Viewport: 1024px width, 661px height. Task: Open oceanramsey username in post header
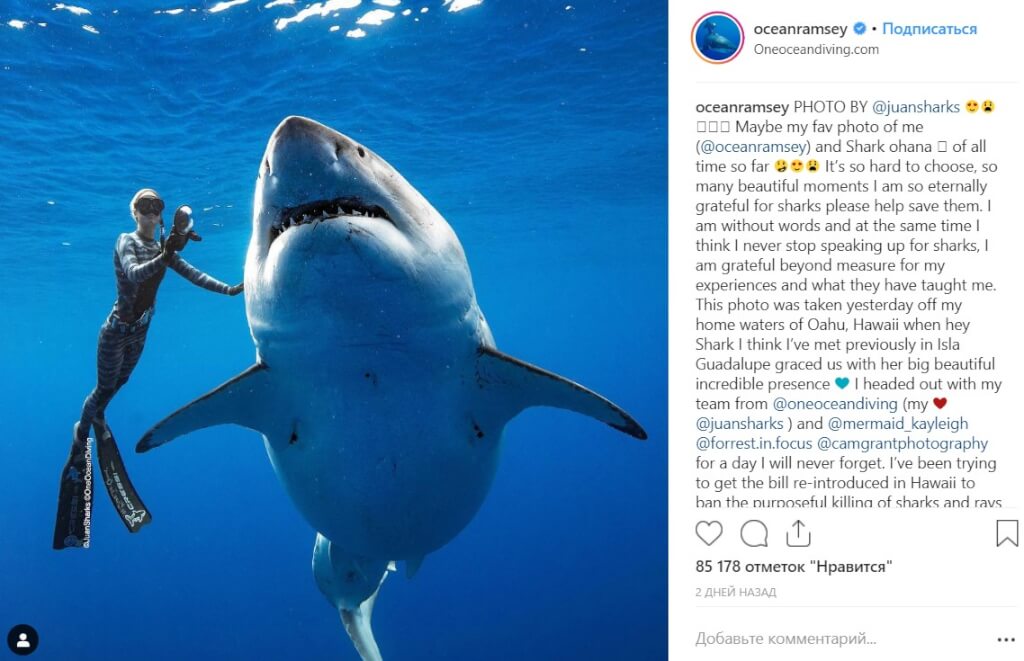click(799, 29)
